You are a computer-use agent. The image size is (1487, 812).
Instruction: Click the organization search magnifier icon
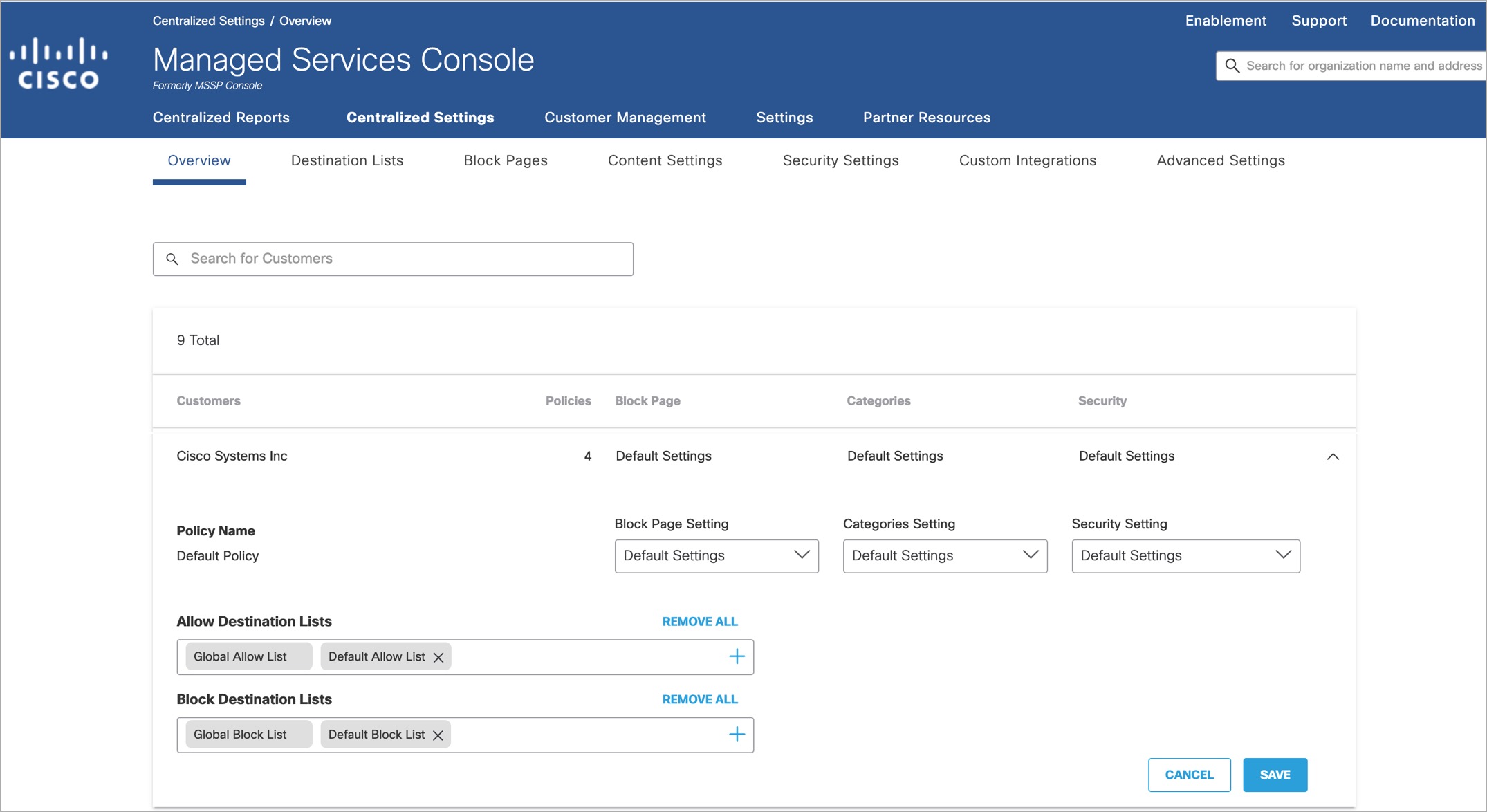[x=1232, y=66]
